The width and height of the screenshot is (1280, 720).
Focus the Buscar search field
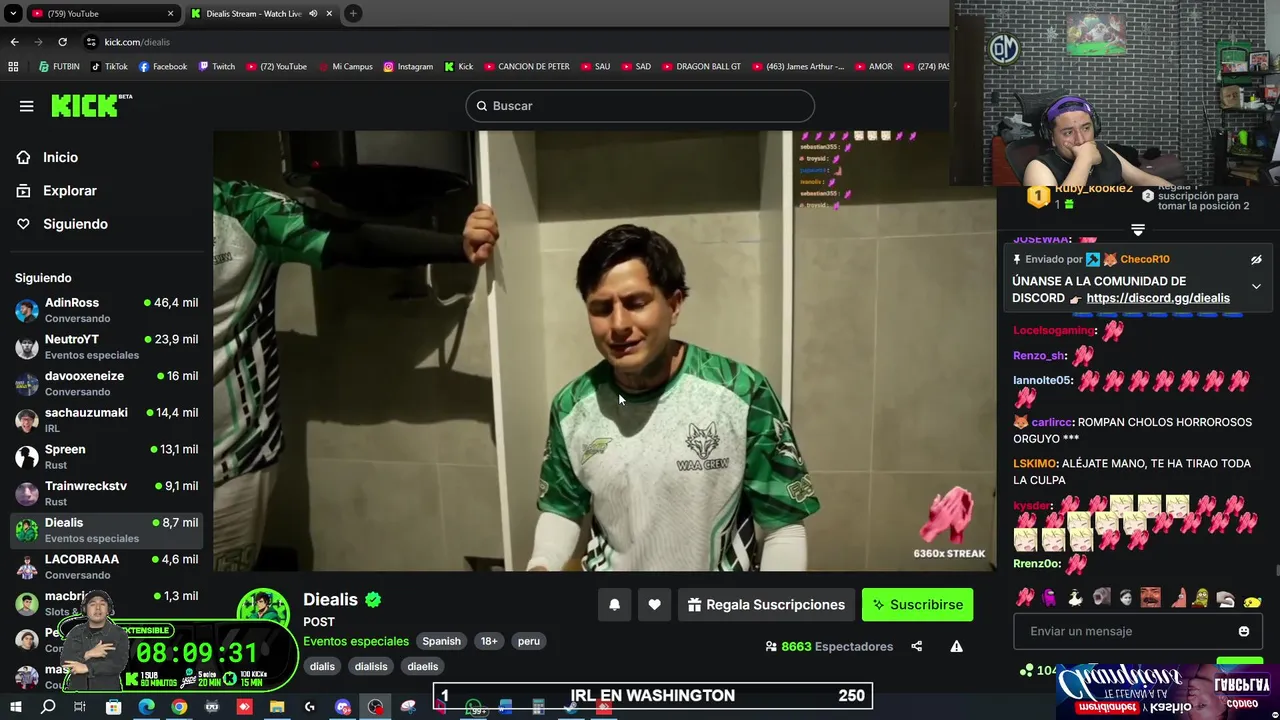point(640,106)
